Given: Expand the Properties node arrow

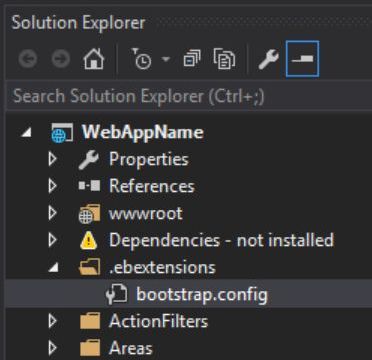Looking at the screenshot, I should tap(52, 159).
